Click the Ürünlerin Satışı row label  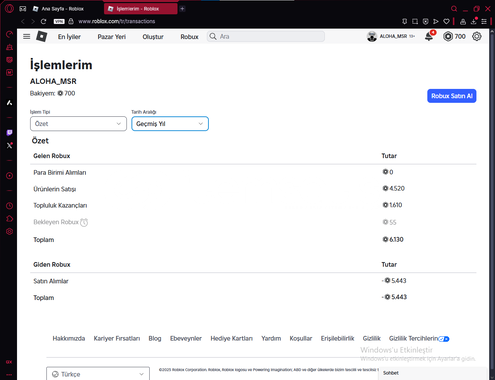[x=55, y=189]
